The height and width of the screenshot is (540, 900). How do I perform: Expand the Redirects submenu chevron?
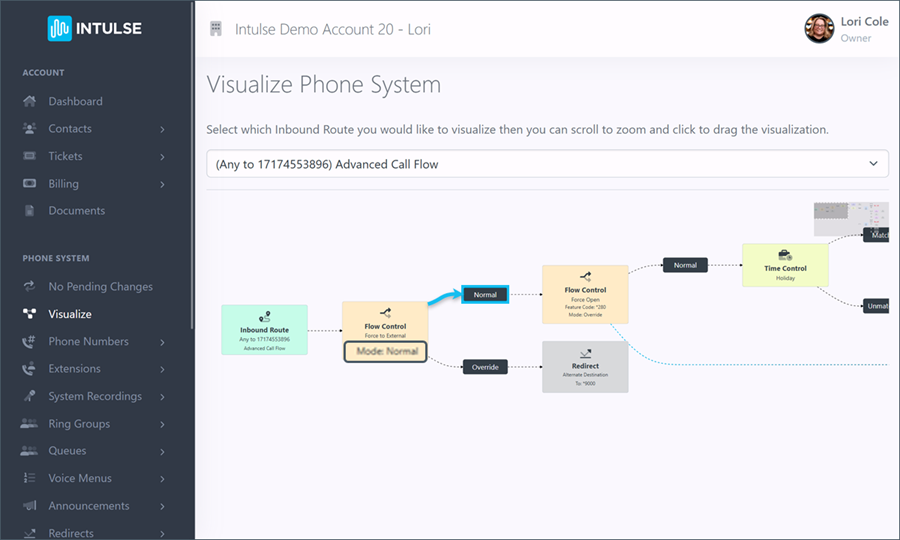[162, 534]
